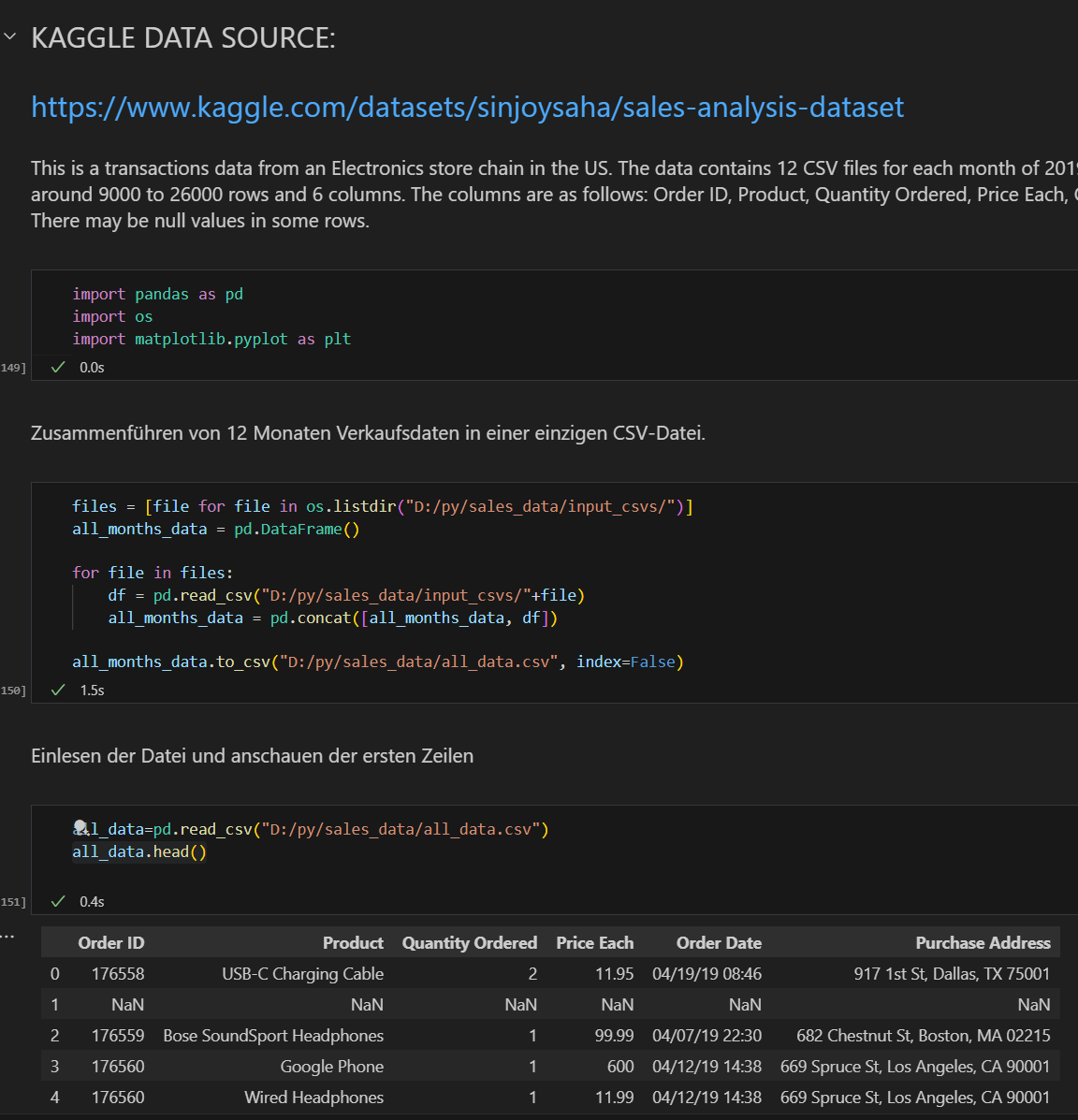Click '669 Spruce St' address in Wired Headphones row
This screenshot has width=1078, height=1120.
915,1098
